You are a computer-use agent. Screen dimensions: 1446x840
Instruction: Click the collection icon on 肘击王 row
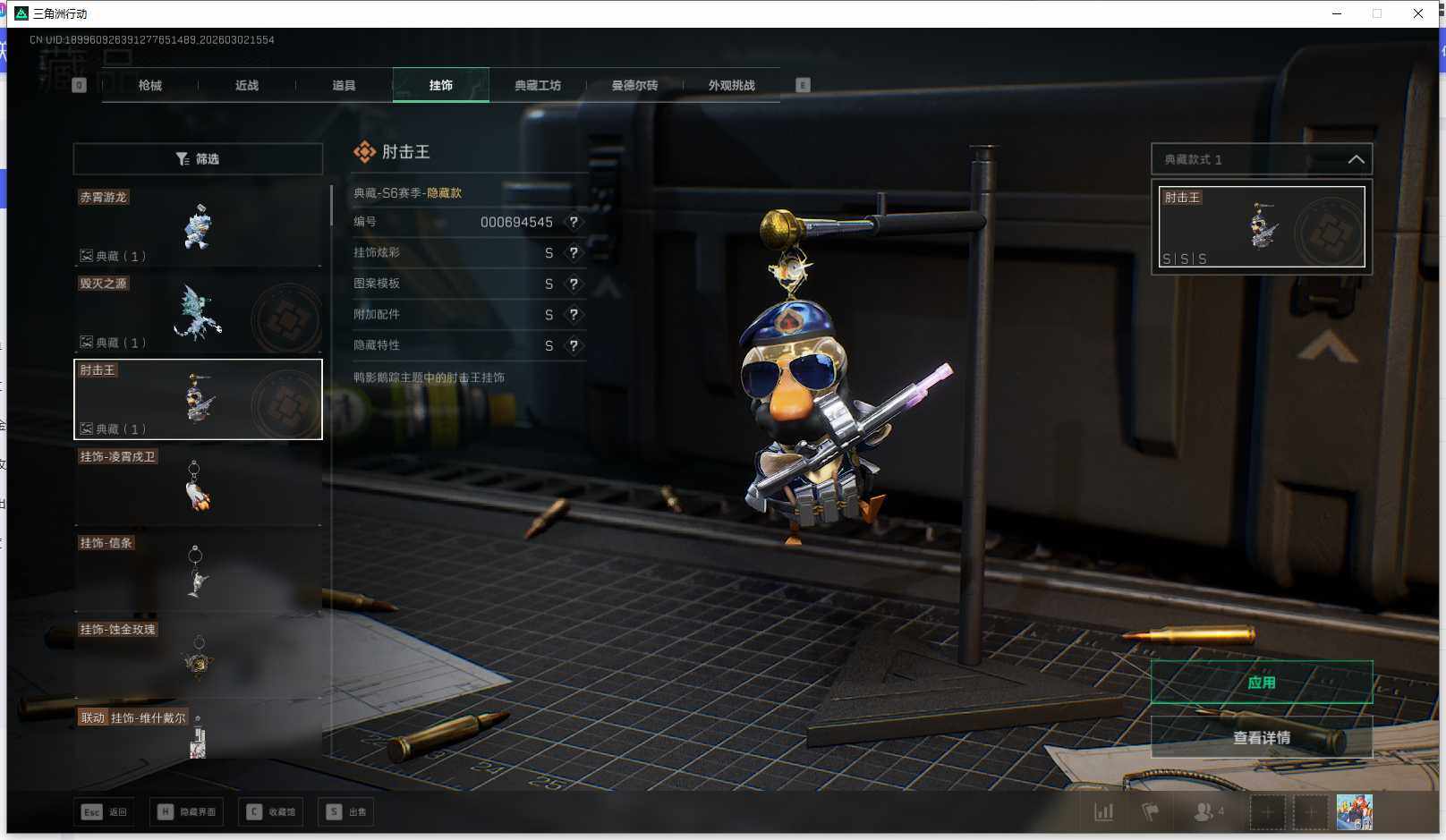tap(87, 429)
